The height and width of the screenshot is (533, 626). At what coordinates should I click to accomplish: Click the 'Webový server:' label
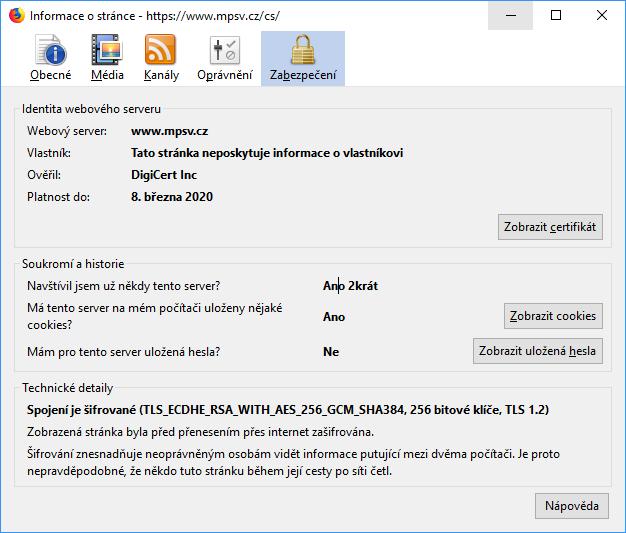click(x=67, y=131)
